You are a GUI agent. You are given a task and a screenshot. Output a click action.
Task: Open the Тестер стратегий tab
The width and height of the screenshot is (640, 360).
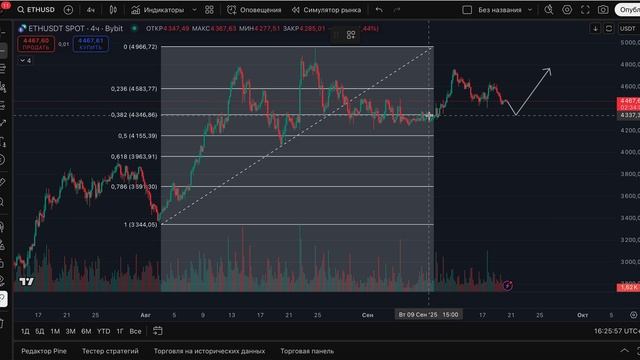(110, 351)
